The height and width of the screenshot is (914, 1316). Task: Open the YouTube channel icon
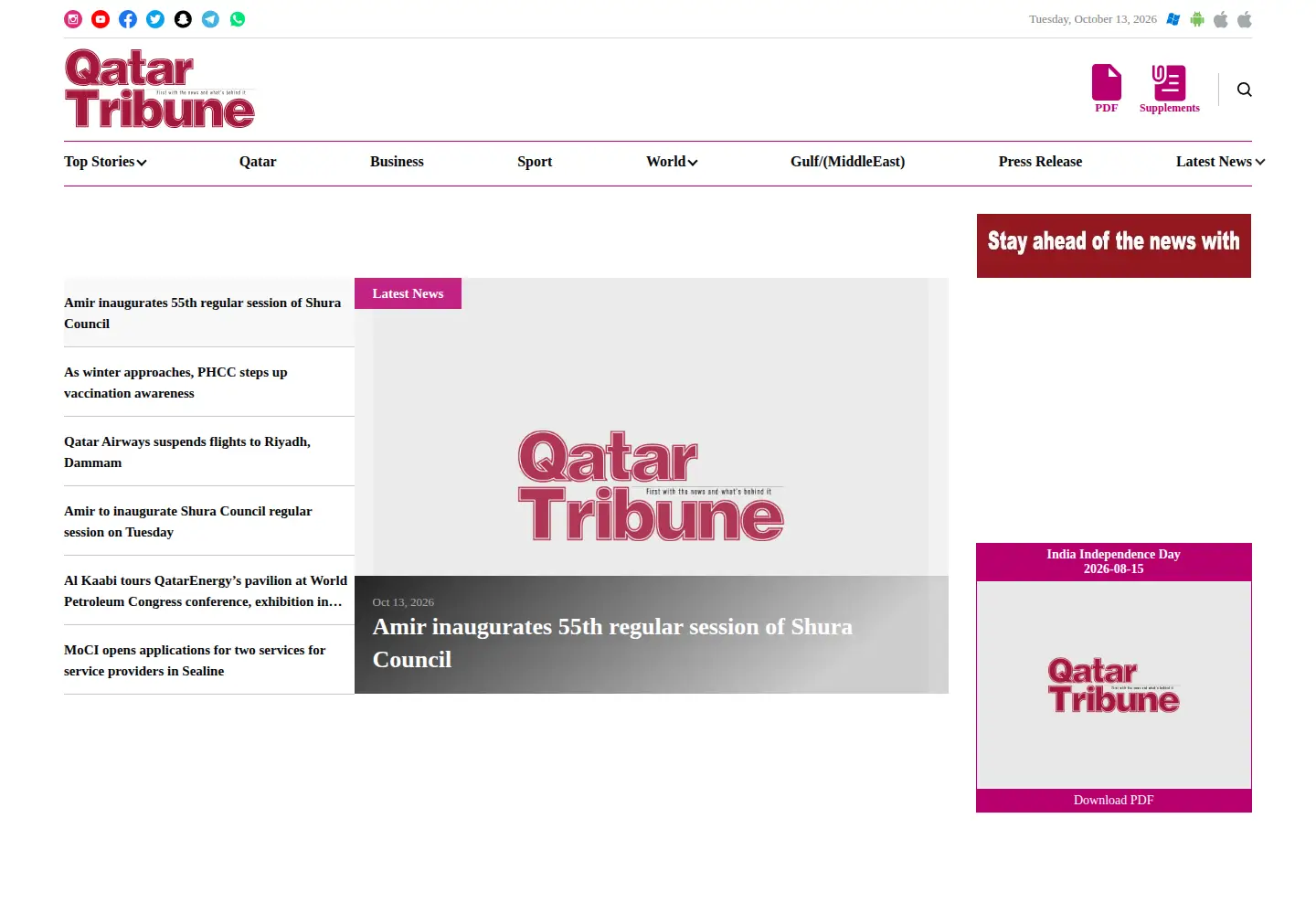(101, 19)
